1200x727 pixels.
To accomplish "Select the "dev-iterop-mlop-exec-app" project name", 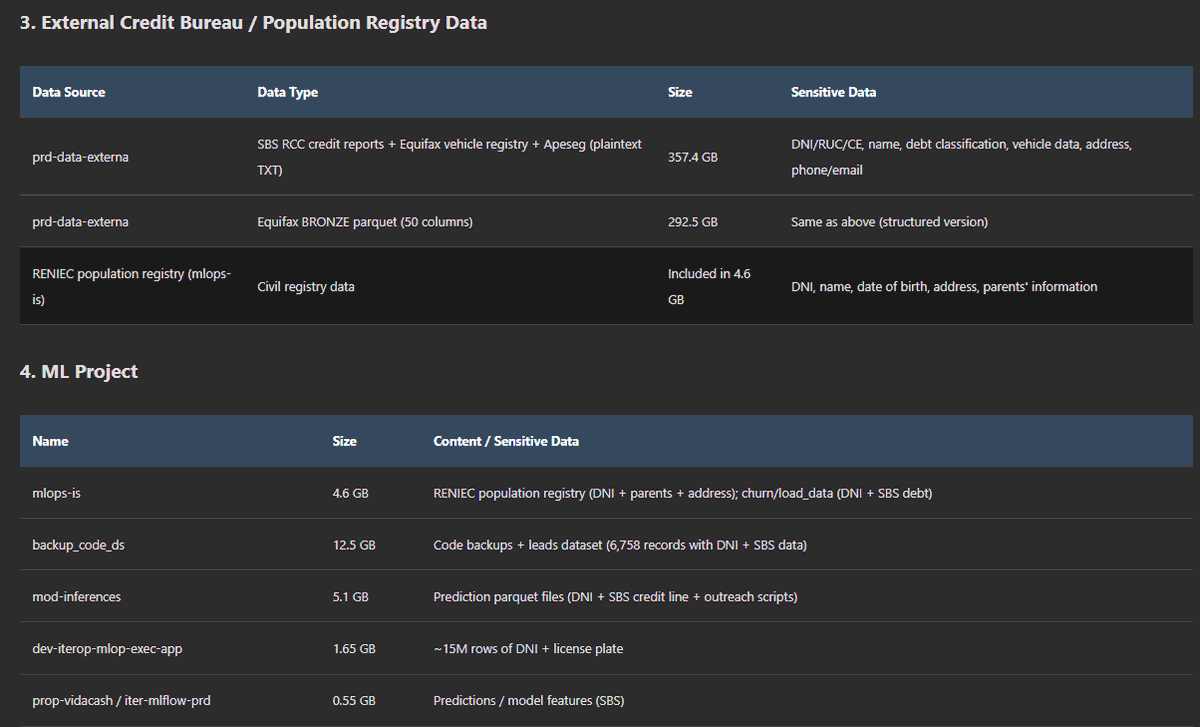I will point(107,649).
